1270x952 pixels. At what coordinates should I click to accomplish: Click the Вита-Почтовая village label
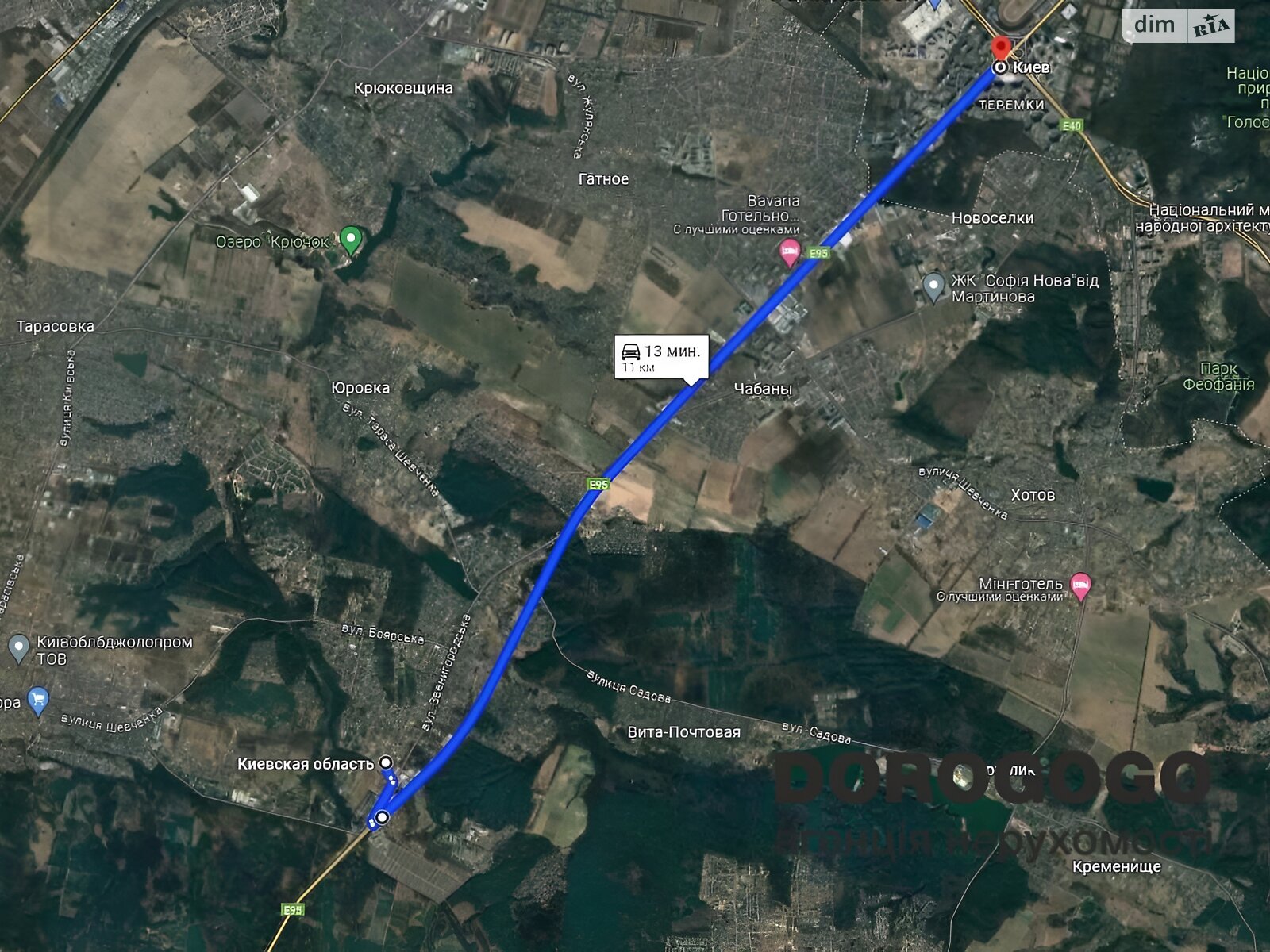(x=684, y=732)
